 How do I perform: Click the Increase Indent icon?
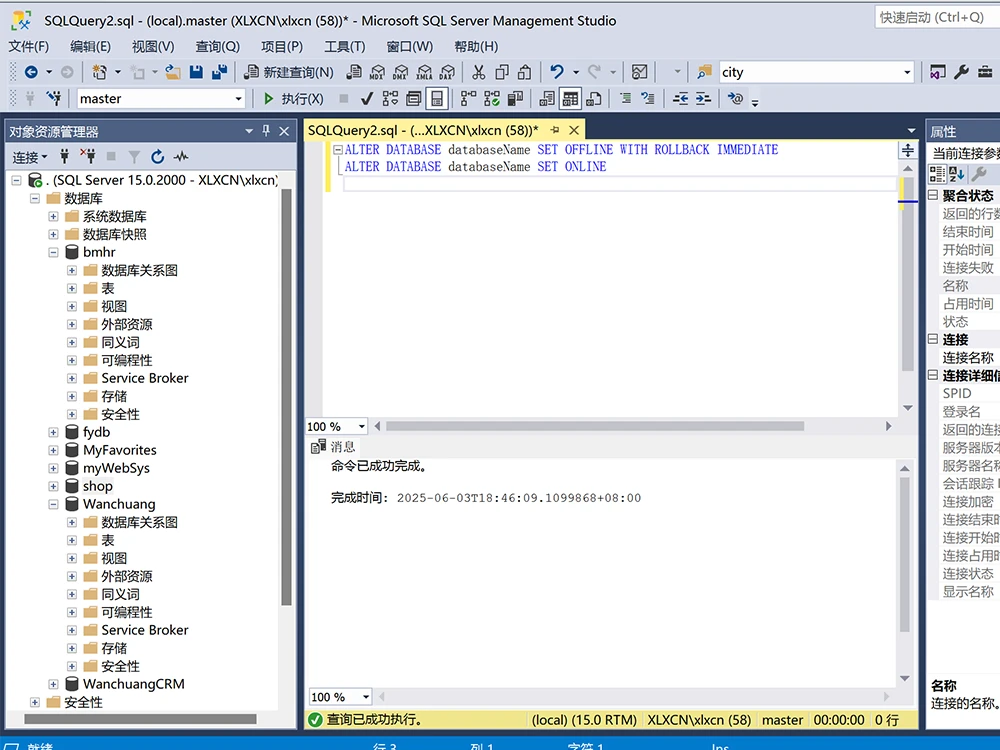click(703, 99)
